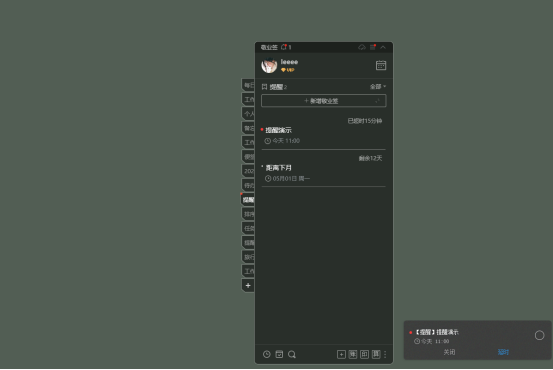Image resolution: width=553 pixels, height=370 pixels.
Task: Click the 今天 11:00 reminder time
Action: click(282, 141)
